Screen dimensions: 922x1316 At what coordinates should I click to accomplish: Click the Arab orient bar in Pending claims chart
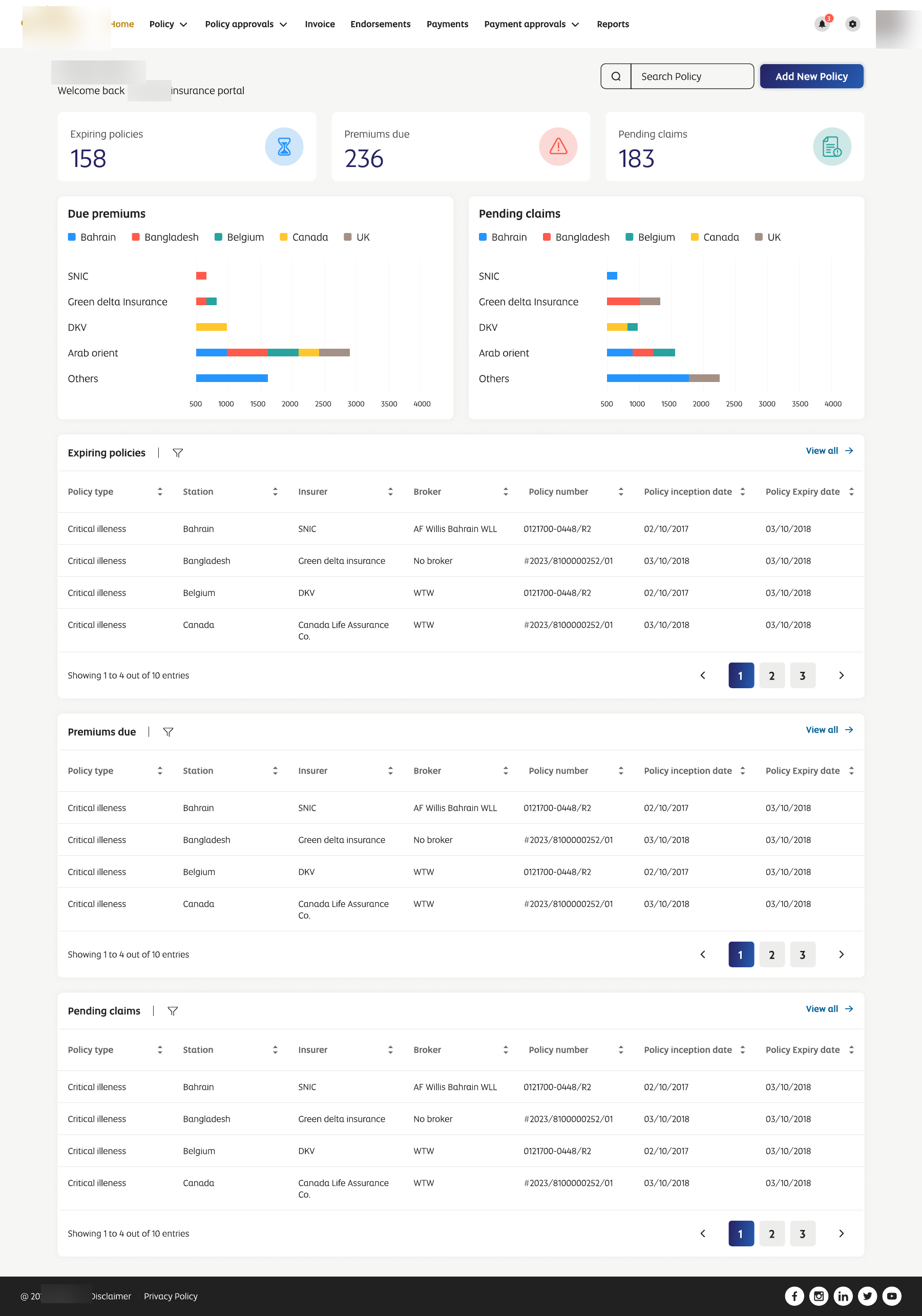pos(640,352)
